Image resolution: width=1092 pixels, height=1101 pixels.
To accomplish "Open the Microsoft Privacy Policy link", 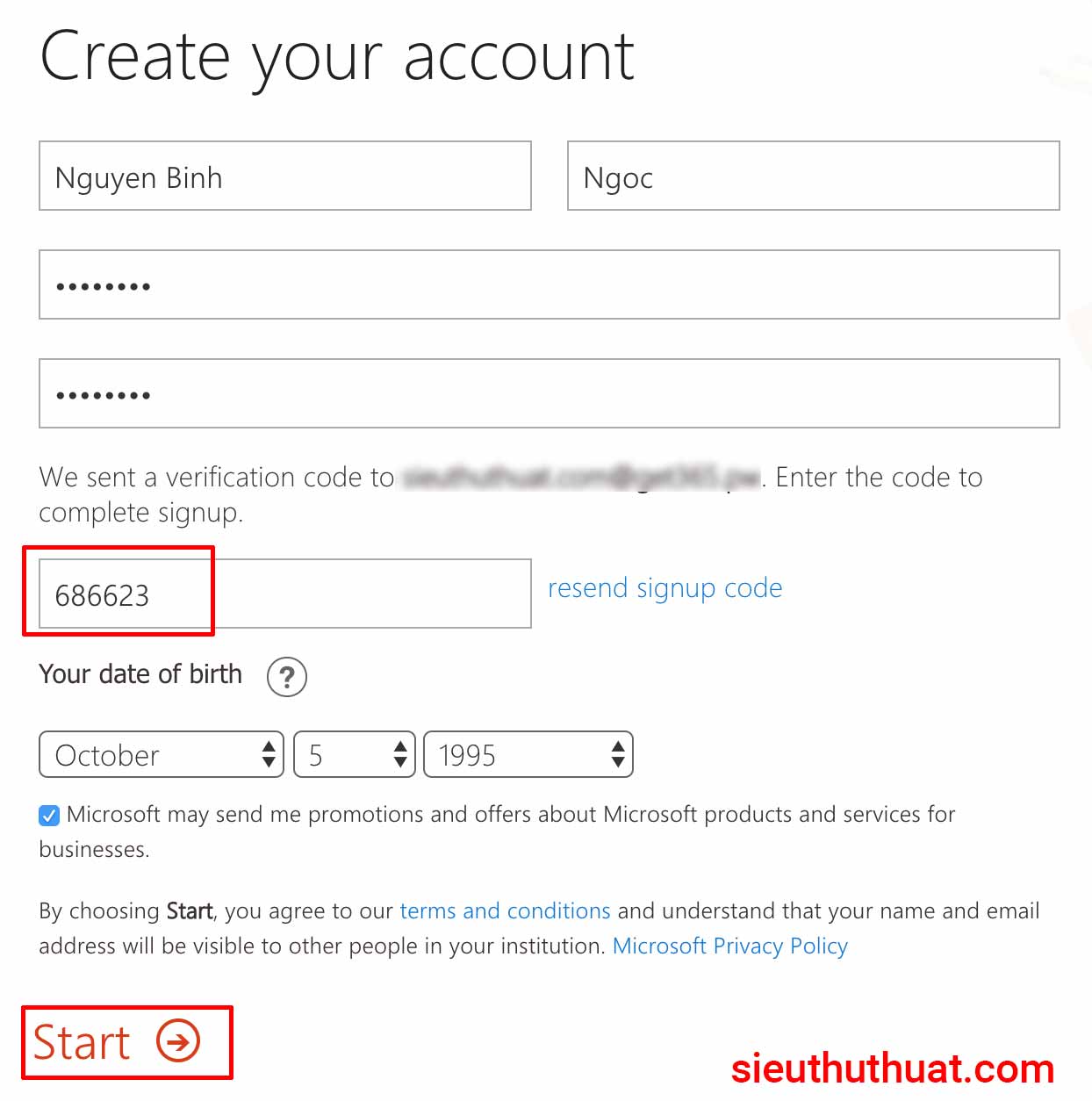I will [x=730, y=946].
